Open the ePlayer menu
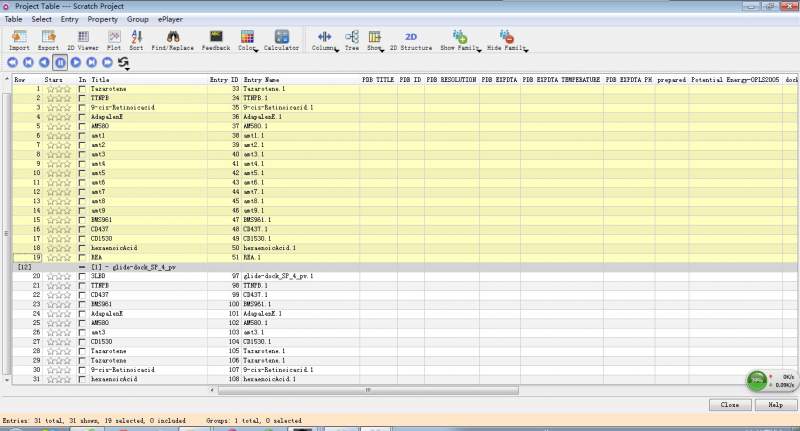The width and height of the screenshot is (800, 431). pos(170,19)
